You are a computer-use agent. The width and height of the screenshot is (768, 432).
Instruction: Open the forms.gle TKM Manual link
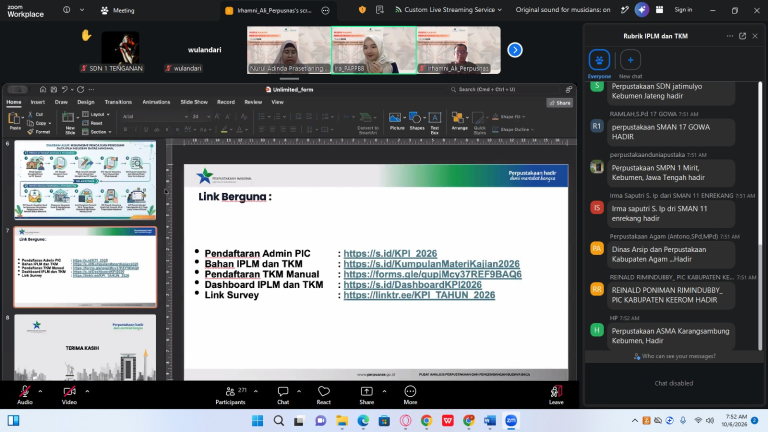tap(432, 274)
